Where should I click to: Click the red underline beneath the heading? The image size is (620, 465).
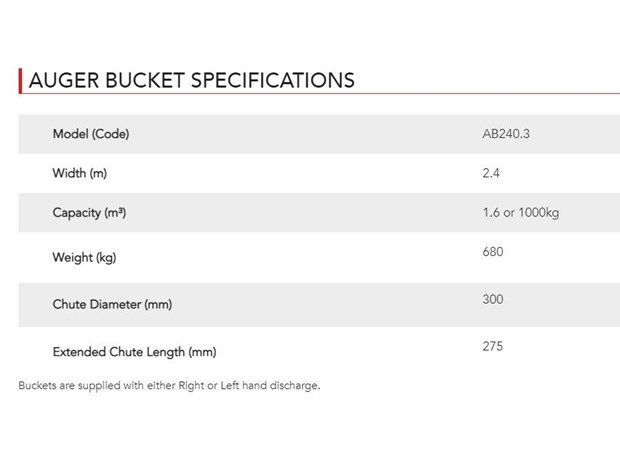point(321,94)
